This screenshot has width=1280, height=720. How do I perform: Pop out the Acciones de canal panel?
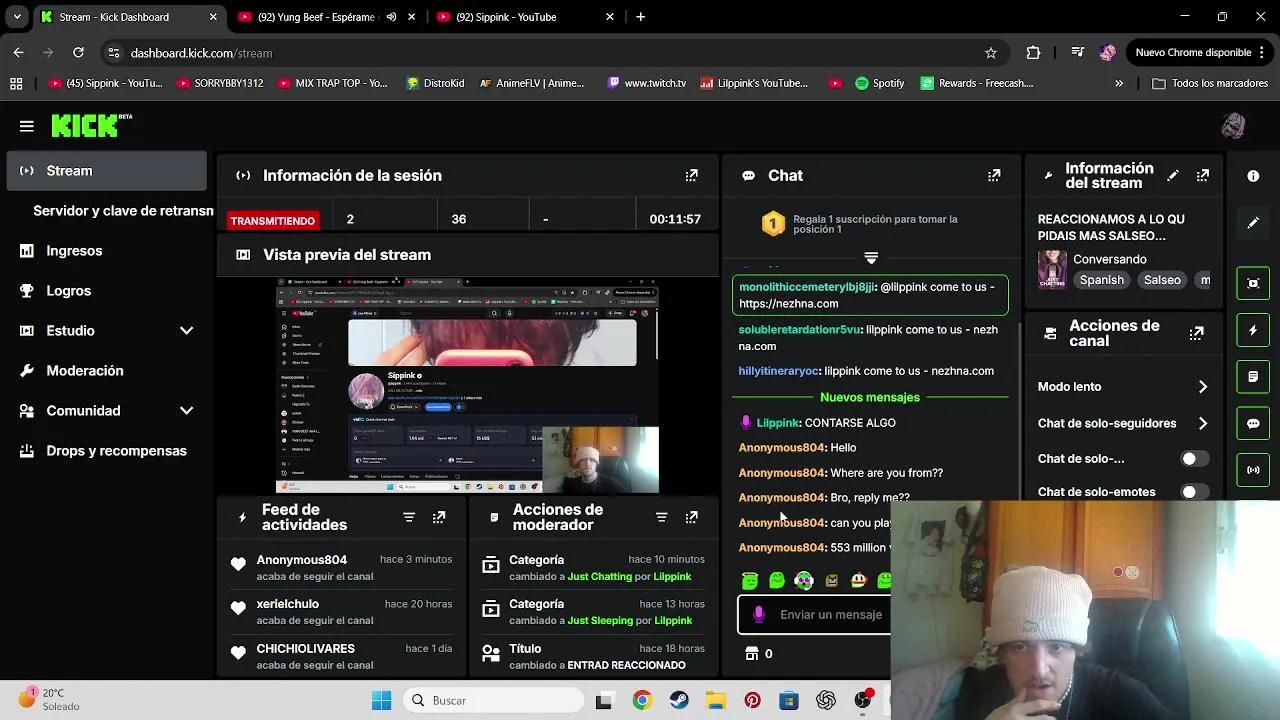(x=1196, y=333)
